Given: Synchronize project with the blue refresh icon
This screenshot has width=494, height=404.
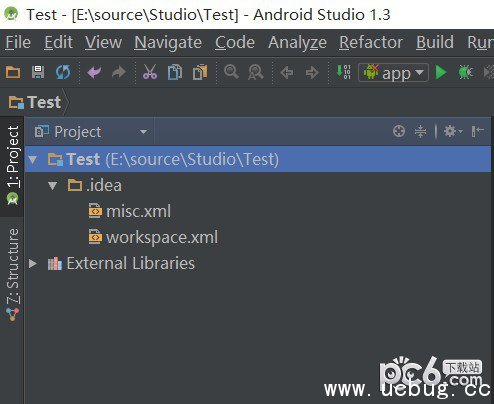Looking at the screenshot, I should point(63,72).
